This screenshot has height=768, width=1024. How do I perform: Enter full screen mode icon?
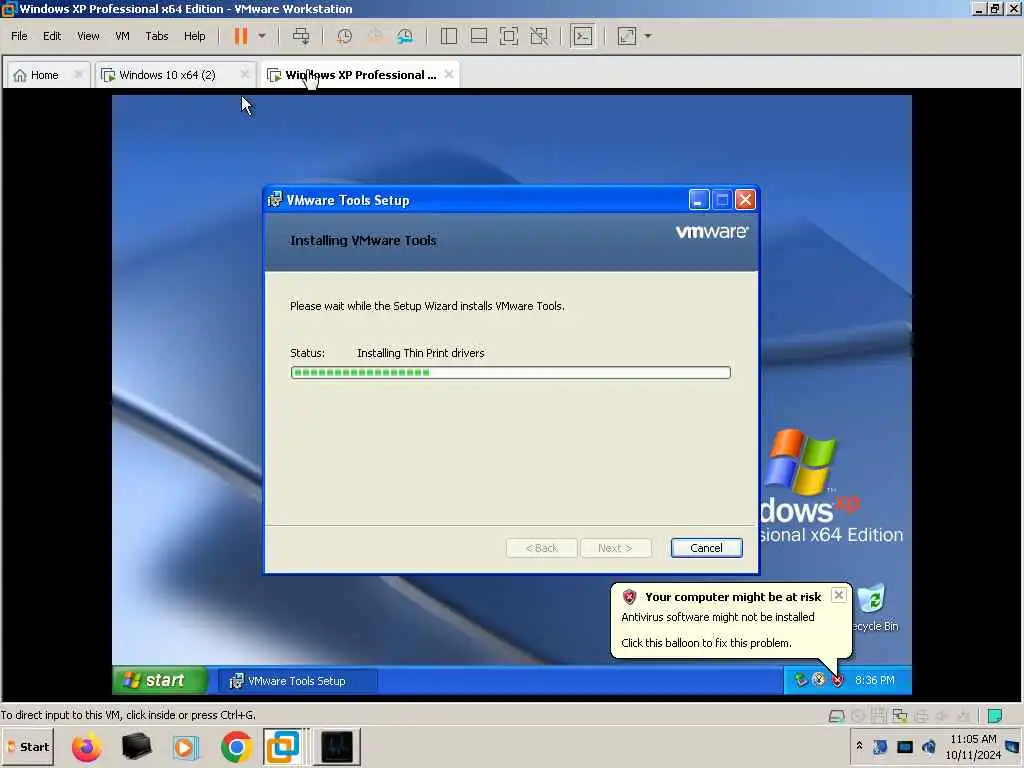tap(509, 36)
